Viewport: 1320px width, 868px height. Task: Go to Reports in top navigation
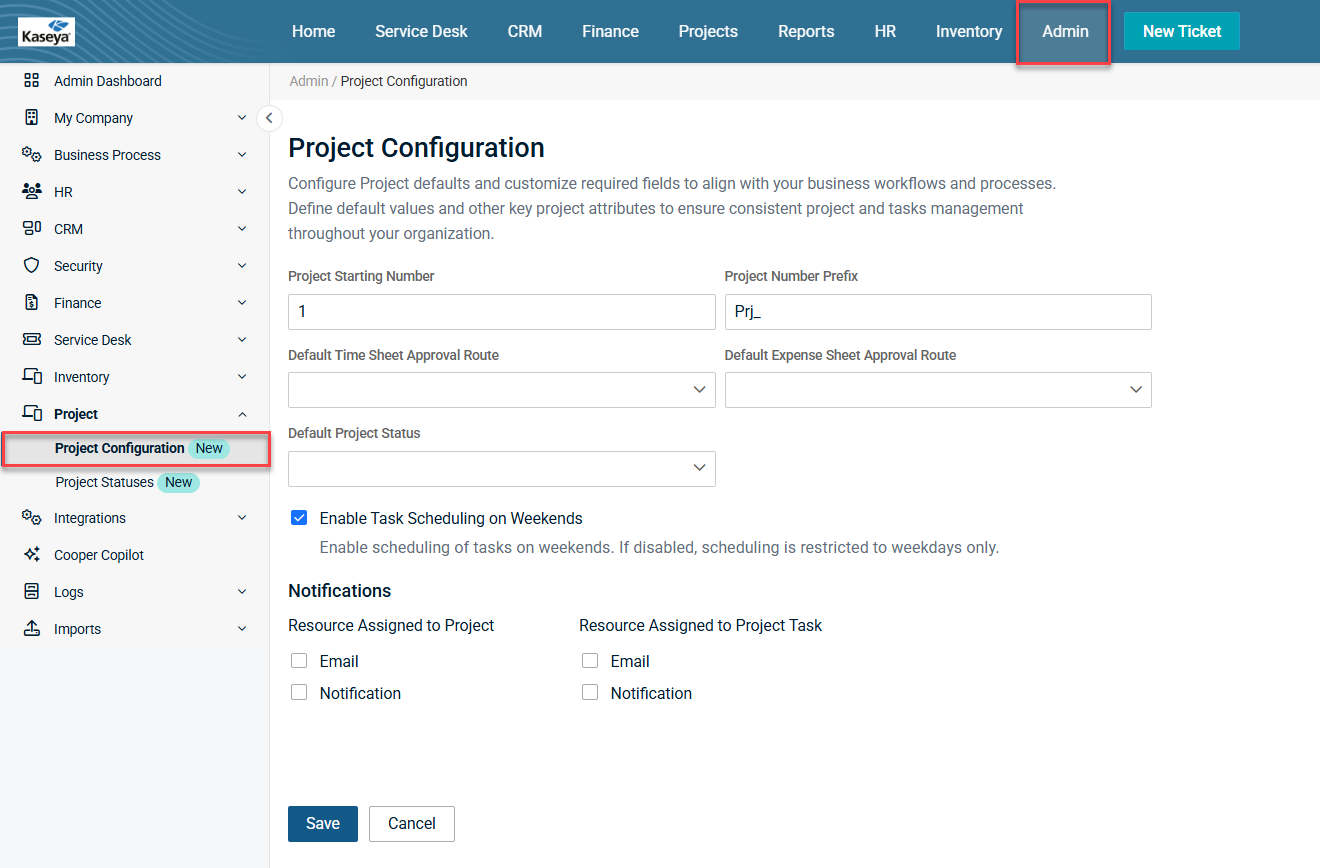(806, 31)
